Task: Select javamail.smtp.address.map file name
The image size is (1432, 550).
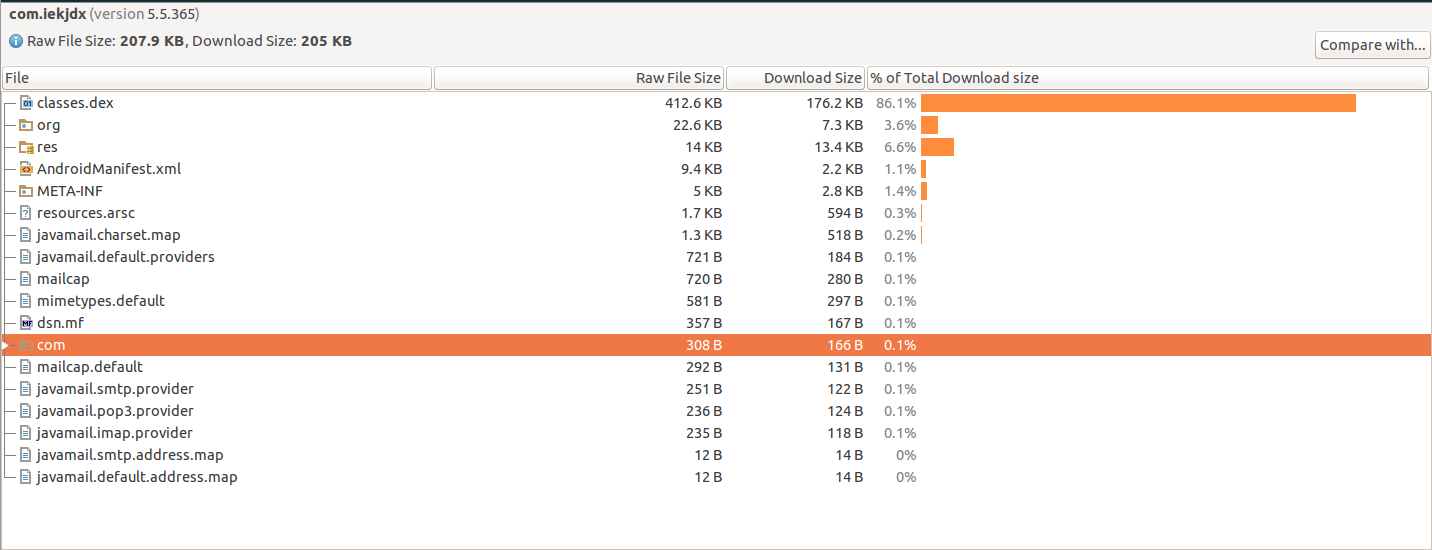Action: [130, 455]
